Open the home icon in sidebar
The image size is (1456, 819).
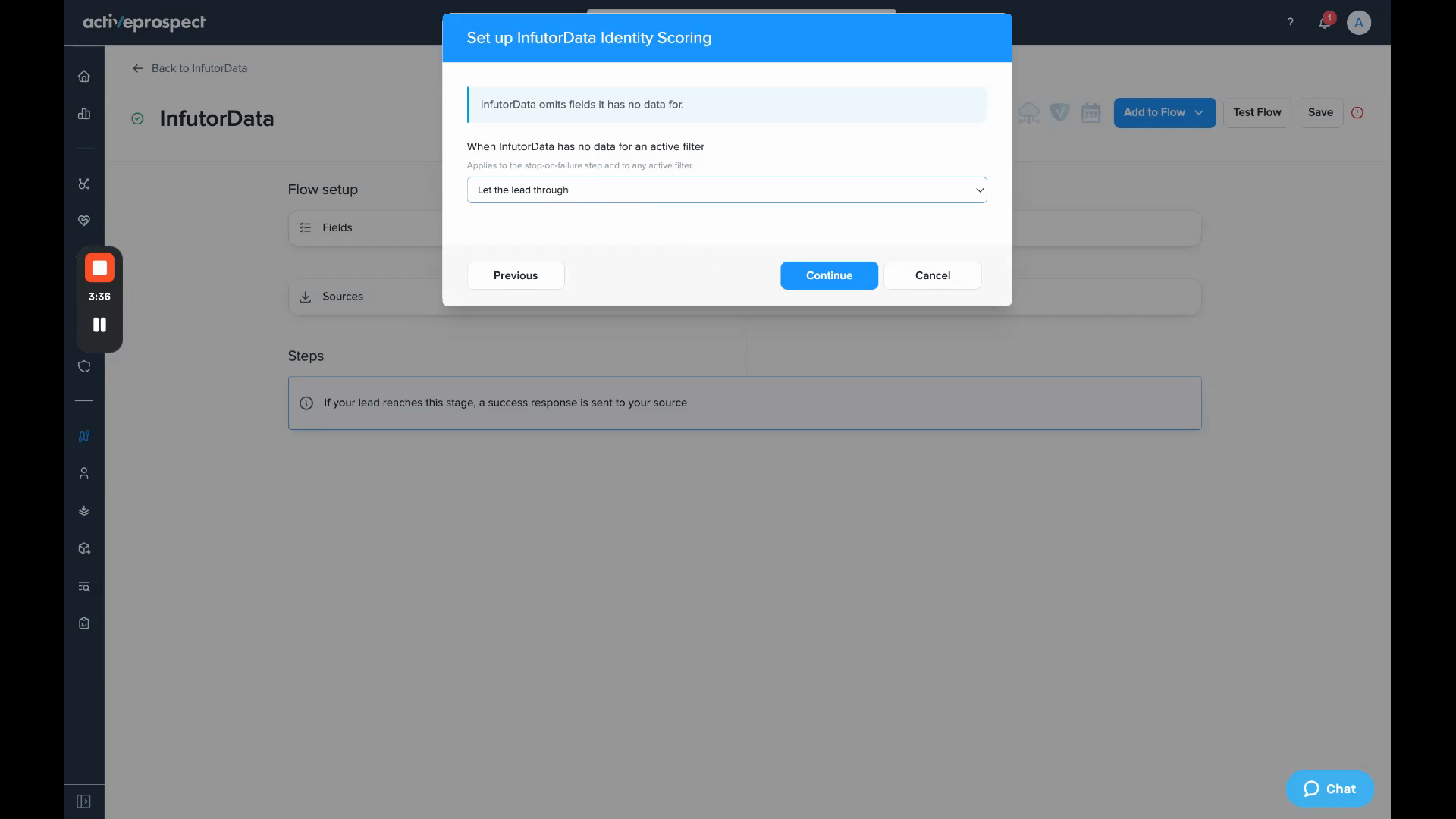click(x=84, y=76)
